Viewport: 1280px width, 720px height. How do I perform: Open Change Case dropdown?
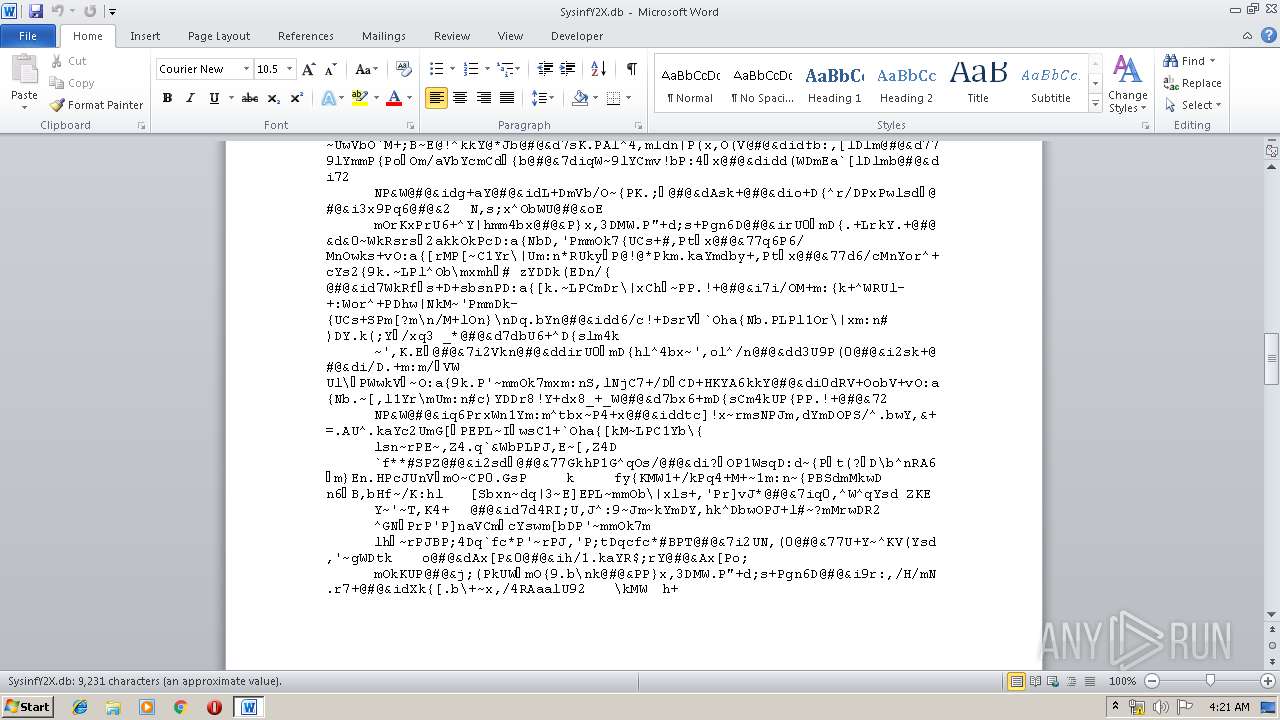(367, 69)
